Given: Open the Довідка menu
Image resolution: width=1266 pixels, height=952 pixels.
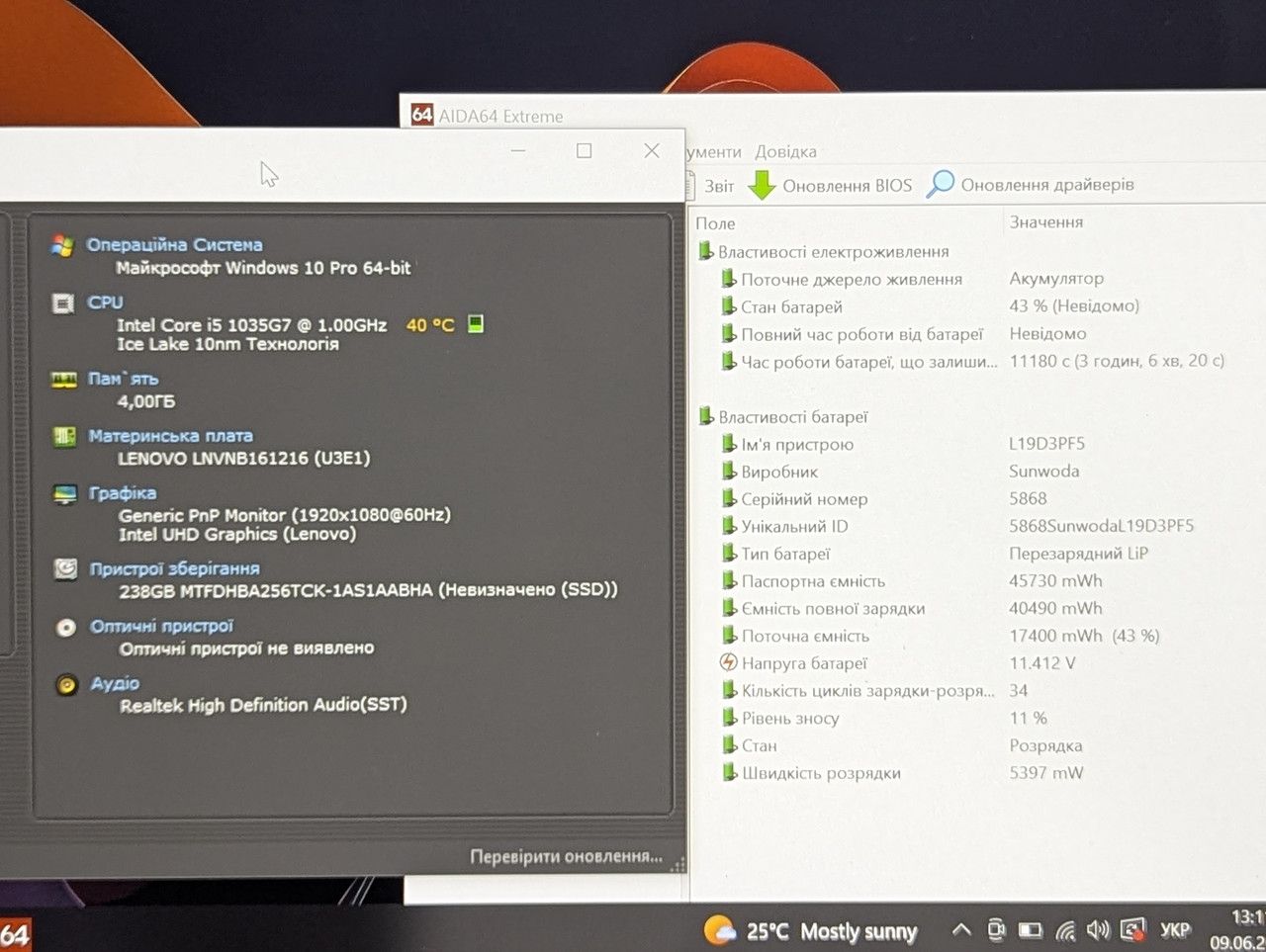Looking at the screenshot, I should pos(785,151).
